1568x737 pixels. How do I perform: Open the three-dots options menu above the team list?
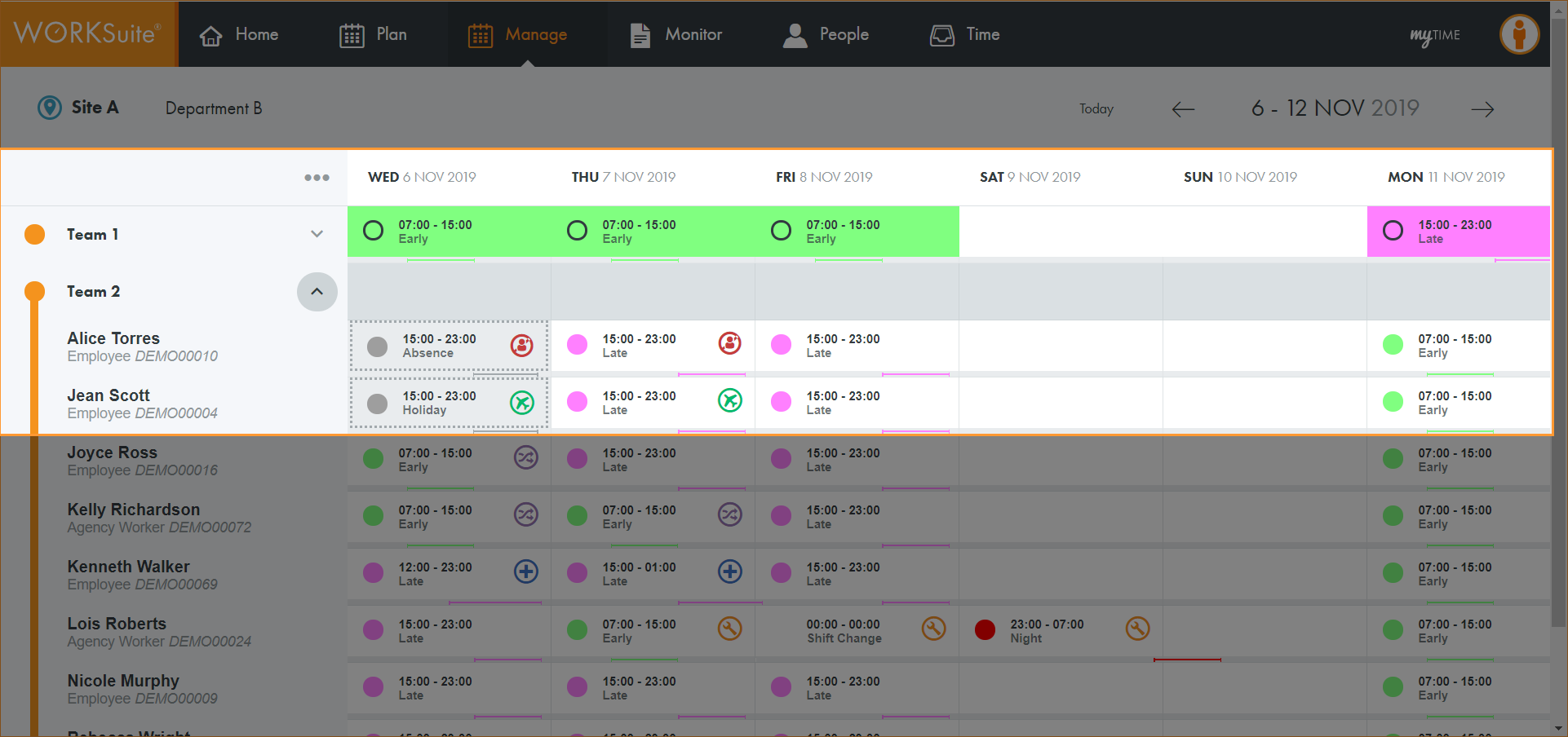click(317, 178)
